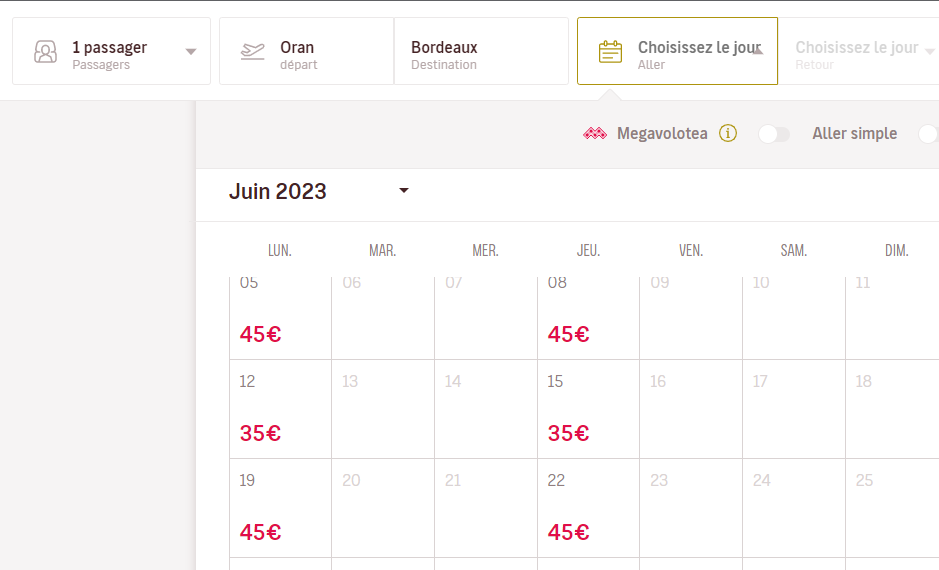Image resolution: width=939 pixels, height=570 pixels.
Task: Click the departure airplane icon
Action: tap(253, 52)
